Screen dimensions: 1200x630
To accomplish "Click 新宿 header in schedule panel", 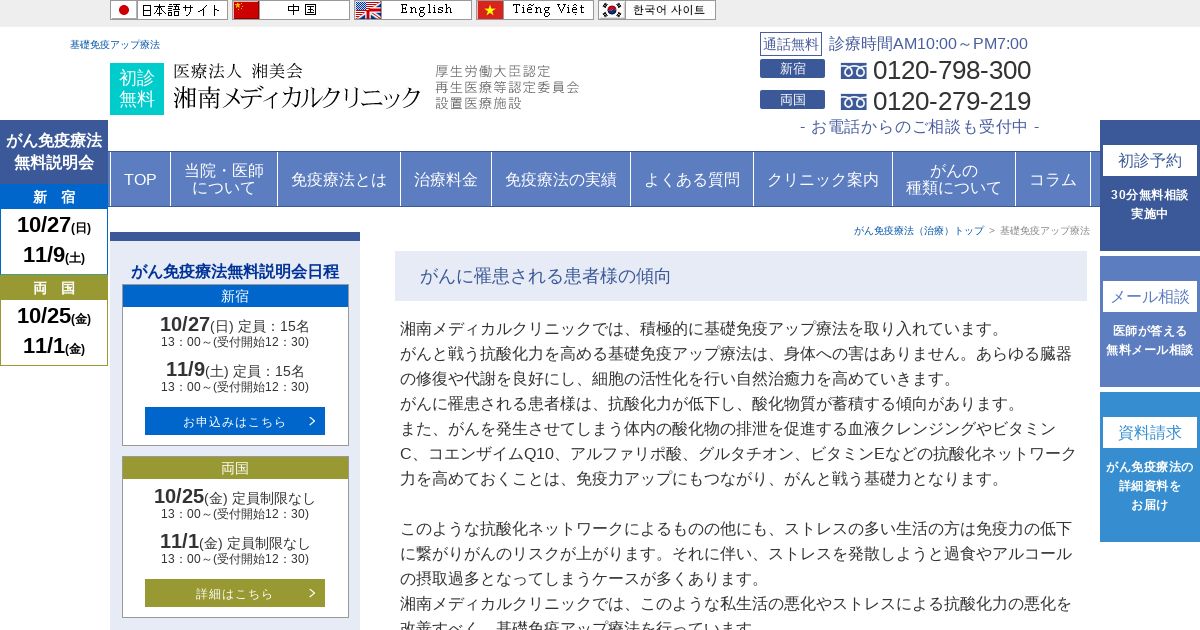I will pos(235,296).
